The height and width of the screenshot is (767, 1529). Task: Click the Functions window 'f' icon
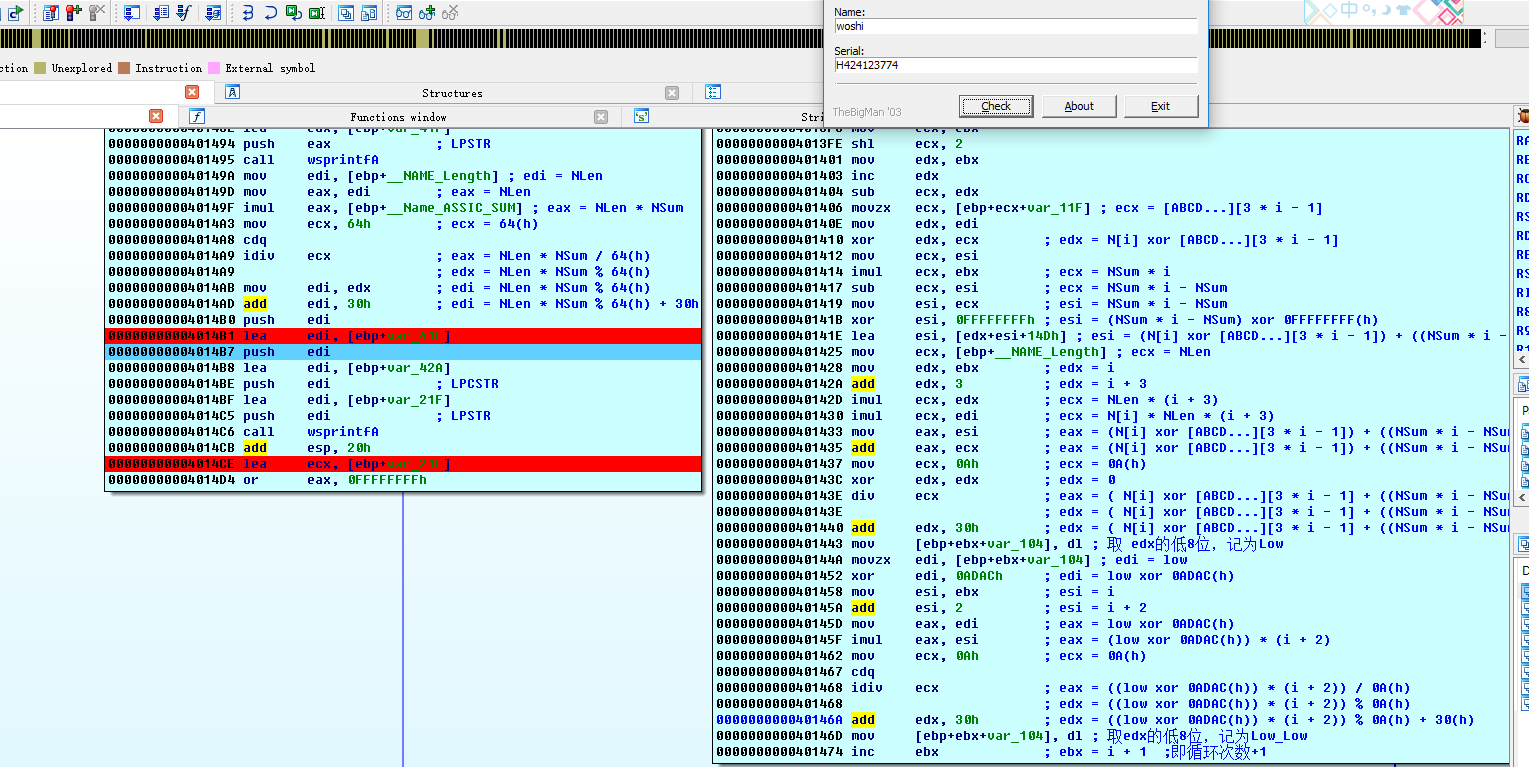(197, 116)
